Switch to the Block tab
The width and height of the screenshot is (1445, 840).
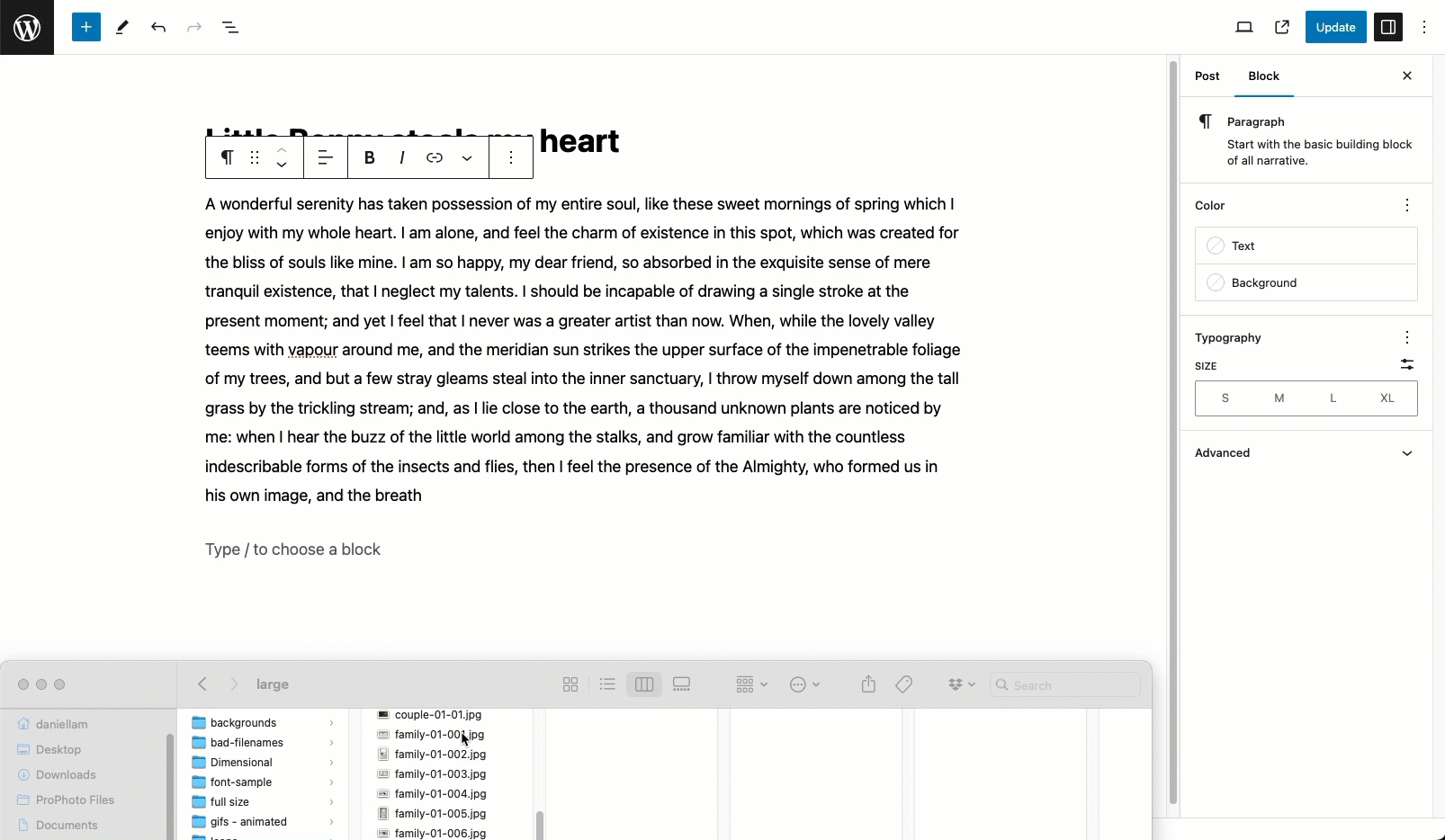point(1264,76)
